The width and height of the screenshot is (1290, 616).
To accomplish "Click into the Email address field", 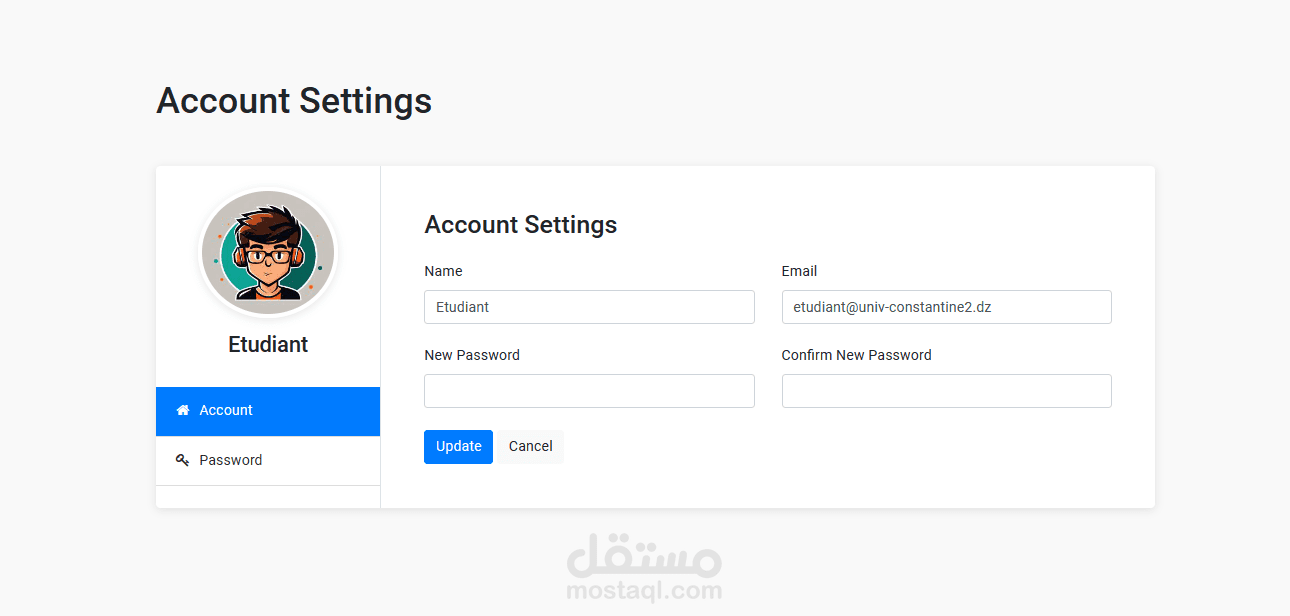I will pyautogui.click(x=946, y=307).
